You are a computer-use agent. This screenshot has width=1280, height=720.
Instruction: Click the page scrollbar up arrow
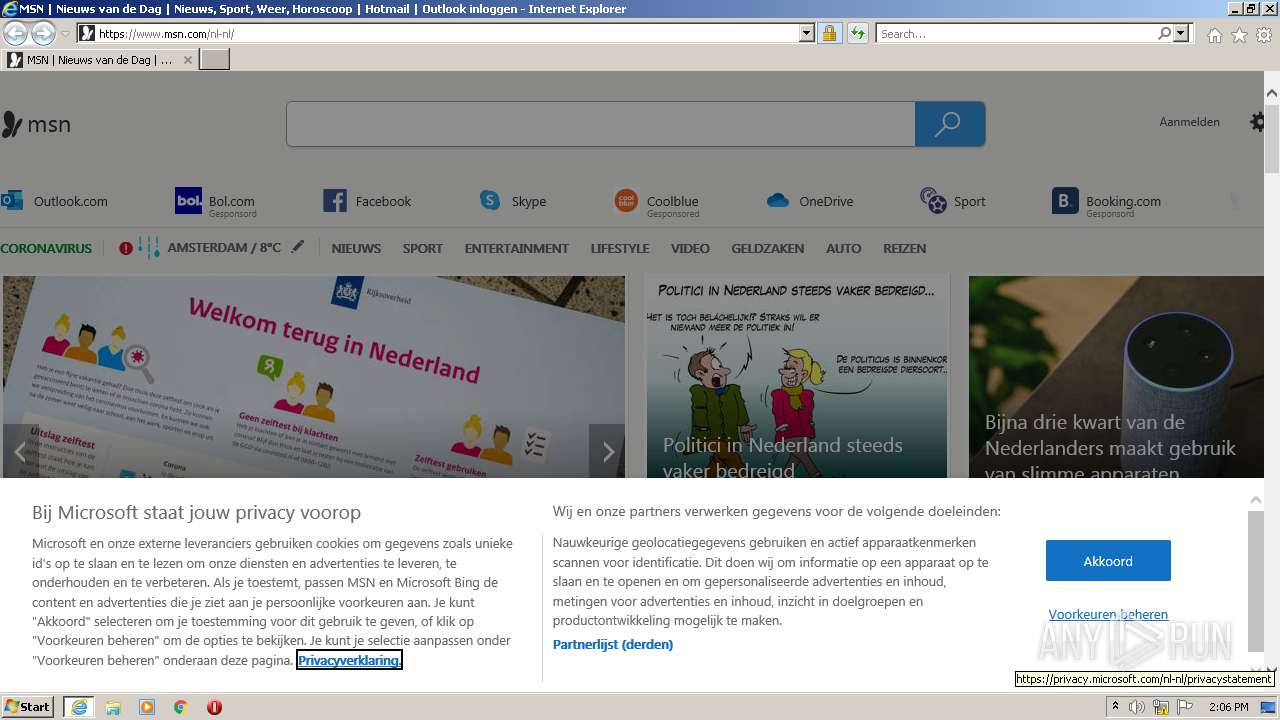click(x=1272, y=93)
